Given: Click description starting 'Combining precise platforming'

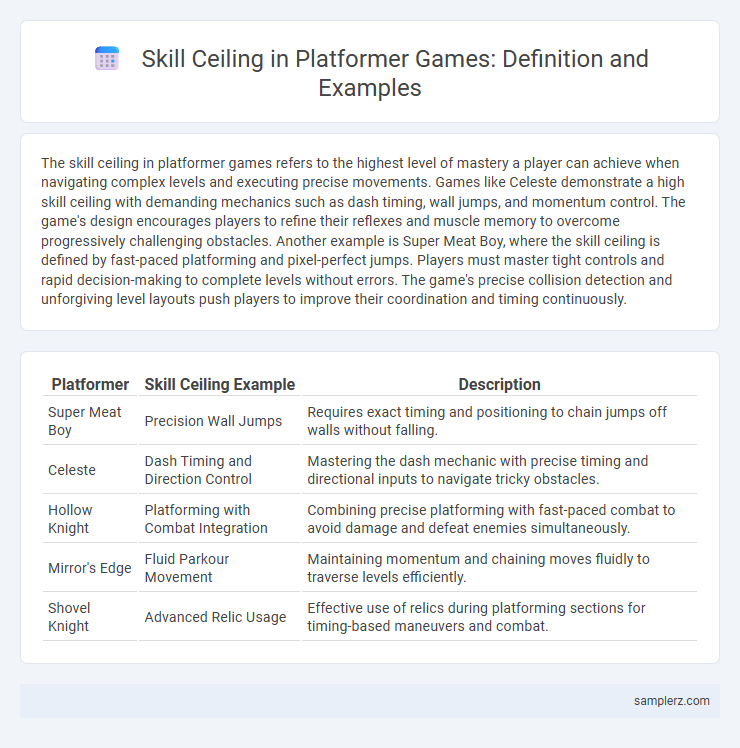Looking at the screenshot, I should (x=499, y=519).
